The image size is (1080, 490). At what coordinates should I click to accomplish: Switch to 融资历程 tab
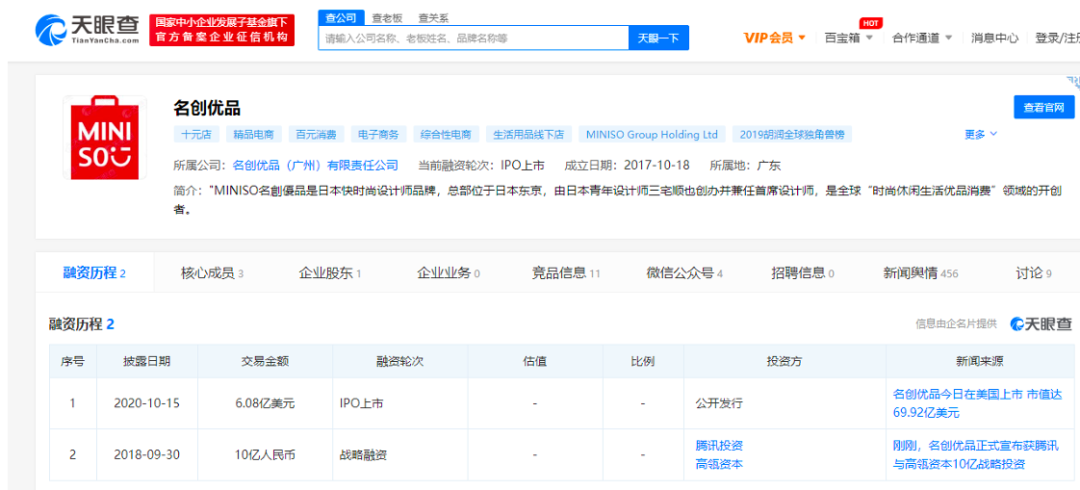point(94,273)
